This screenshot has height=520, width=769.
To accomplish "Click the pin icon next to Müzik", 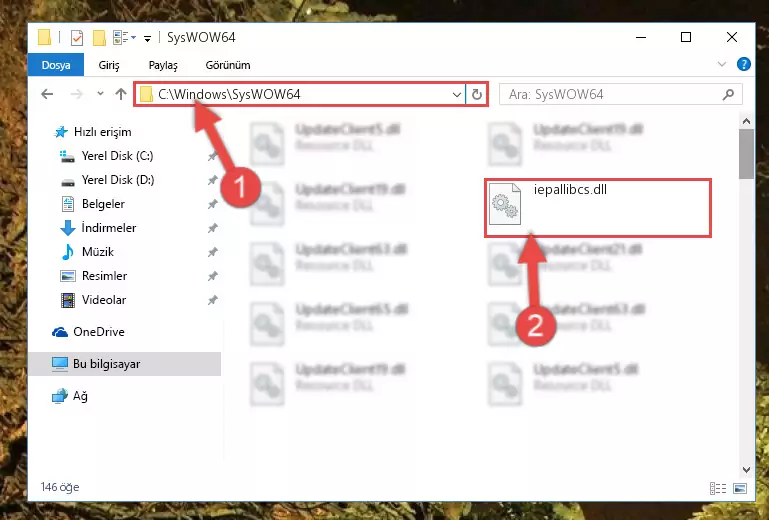I will (x=212, y=252).
